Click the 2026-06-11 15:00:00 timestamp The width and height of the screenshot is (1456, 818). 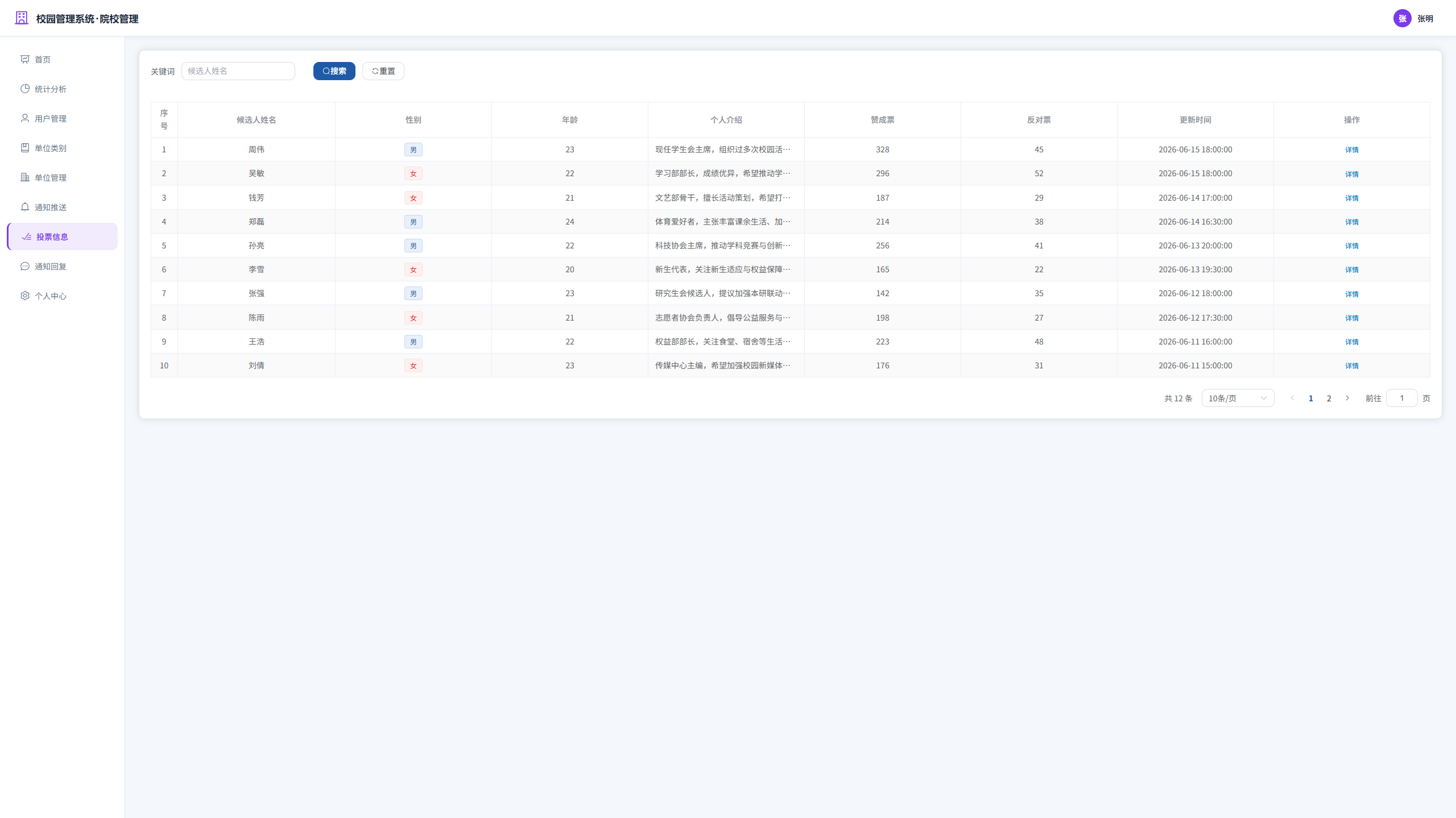[1196, 366]
